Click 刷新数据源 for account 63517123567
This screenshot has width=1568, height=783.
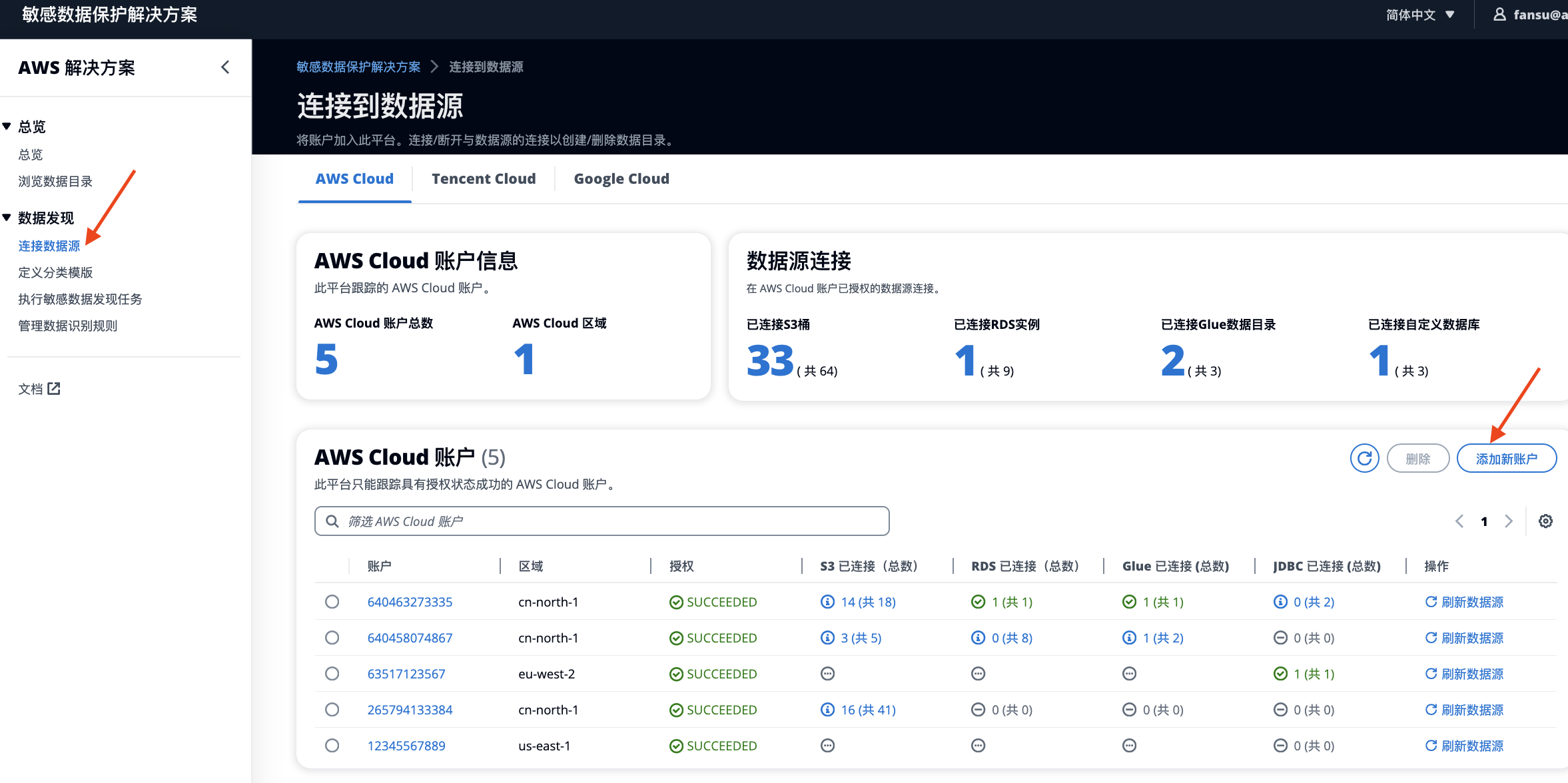[1464, 674]
